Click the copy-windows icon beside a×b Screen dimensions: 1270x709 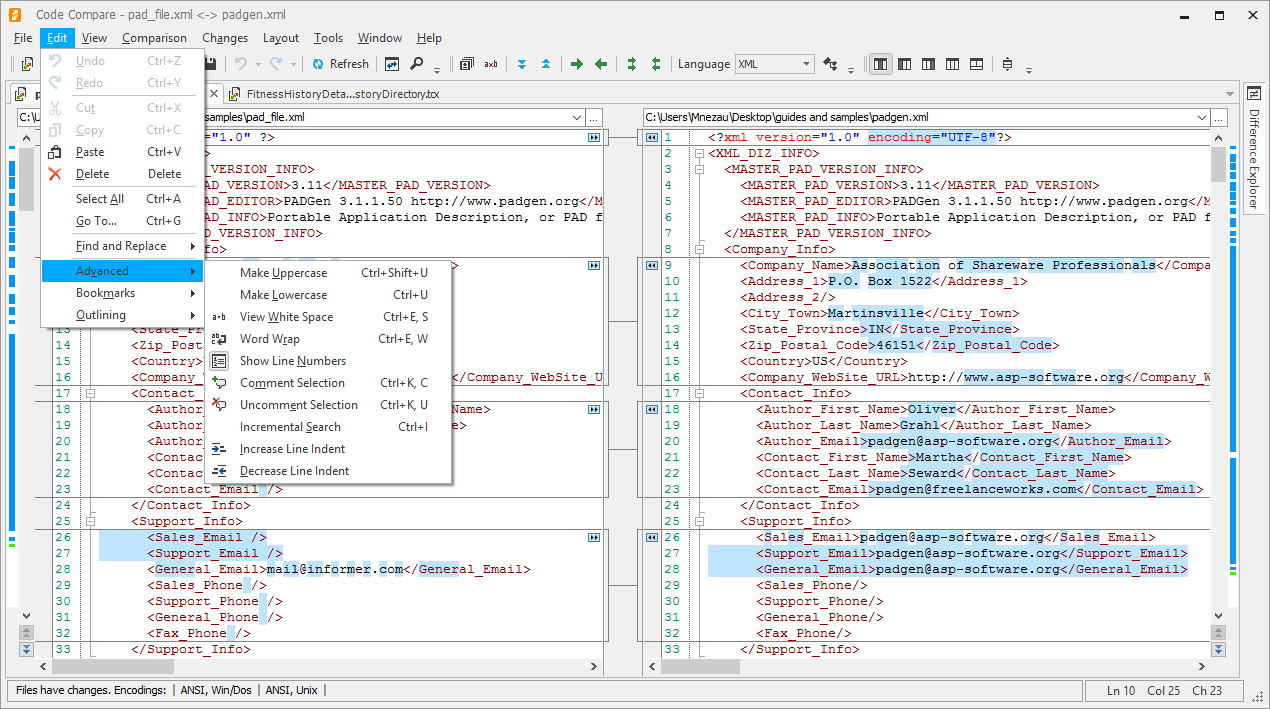coord(467,64)
